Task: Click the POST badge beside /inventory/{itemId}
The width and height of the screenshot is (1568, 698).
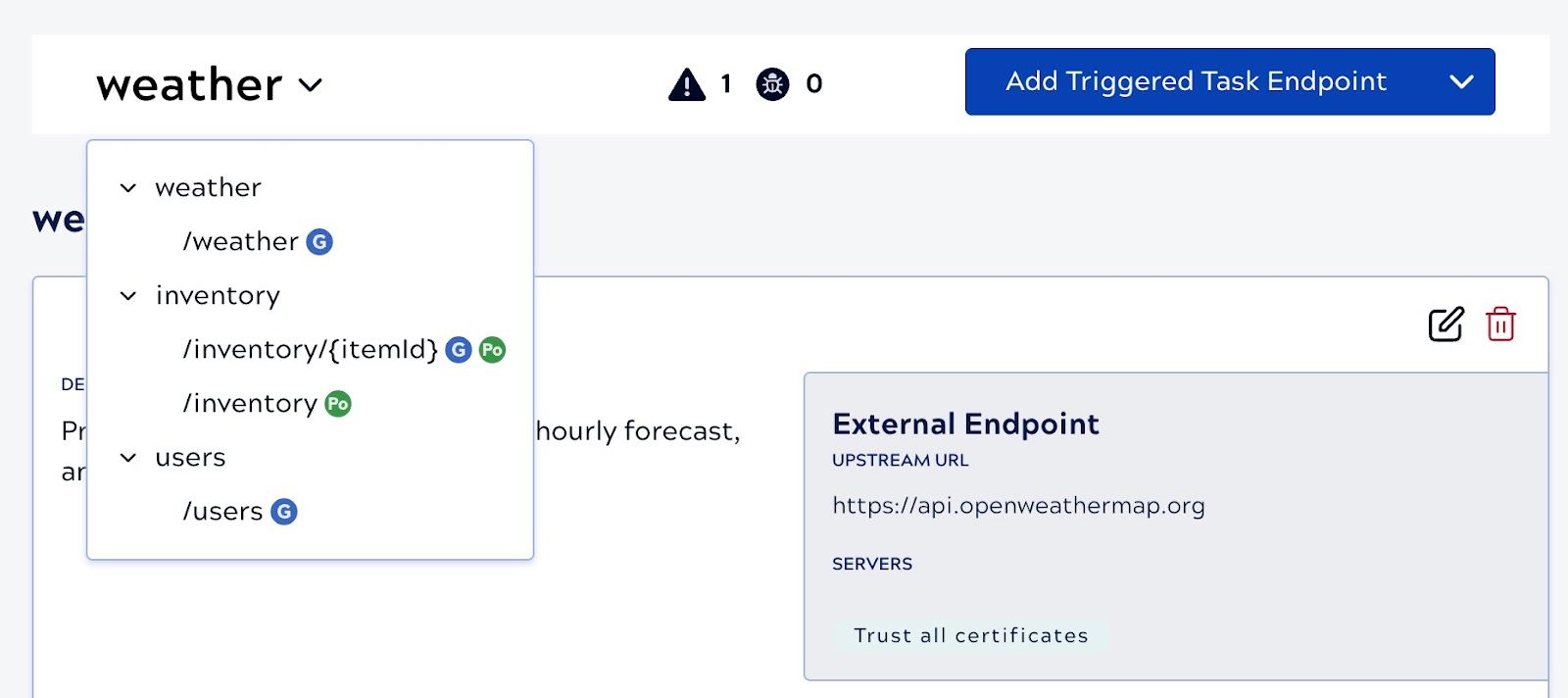Action: click(x=492, y=350)
